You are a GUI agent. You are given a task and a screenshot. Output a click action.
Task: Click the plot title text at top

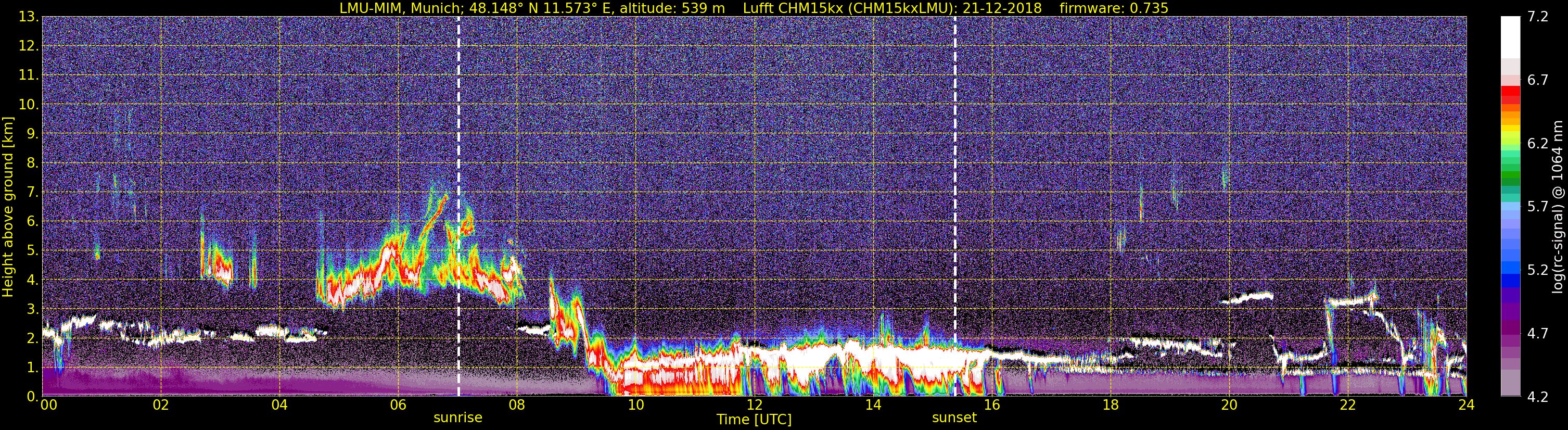(754, 8)
